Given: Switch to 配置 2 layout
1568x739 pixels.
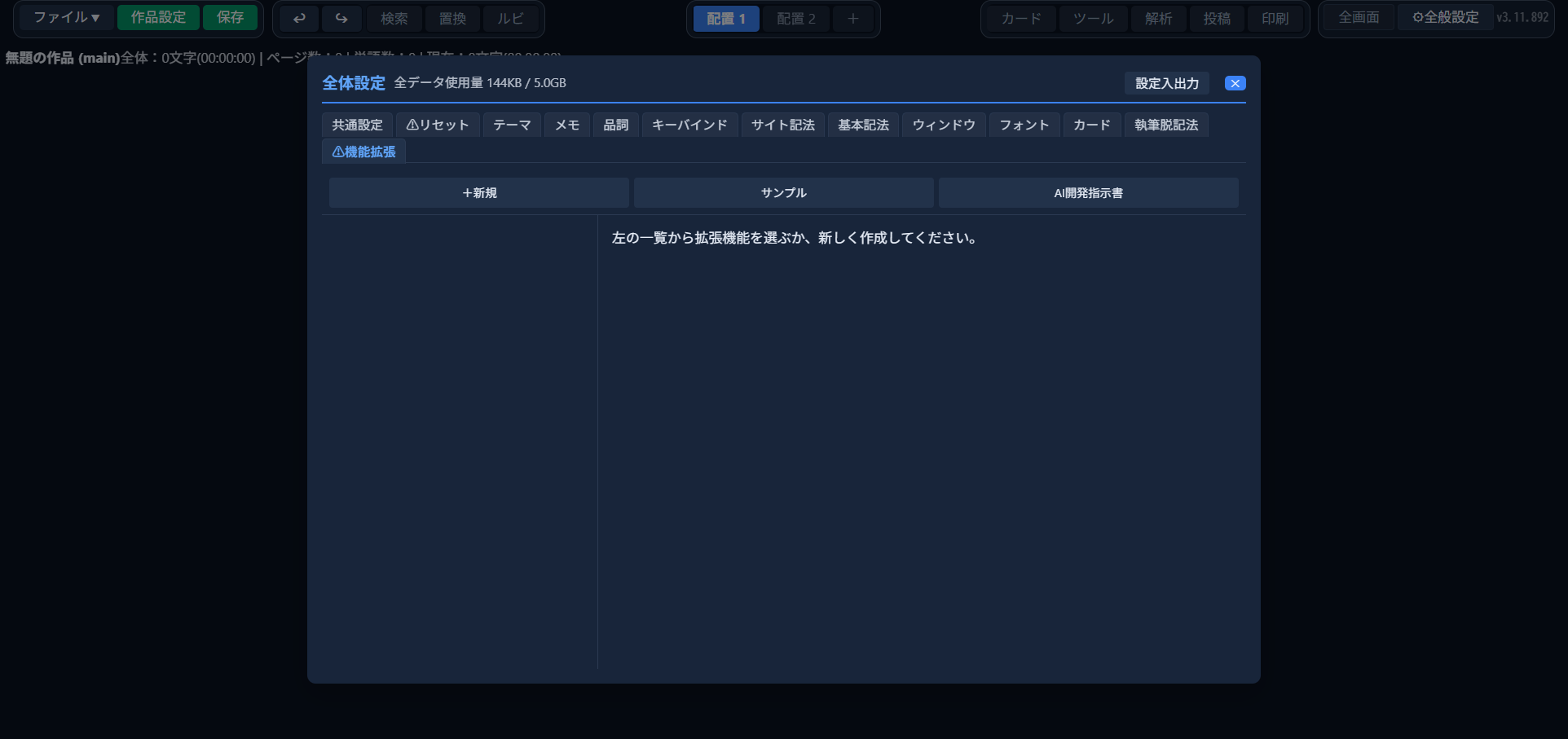Looking at the screenshot, I should coord(796,18).
